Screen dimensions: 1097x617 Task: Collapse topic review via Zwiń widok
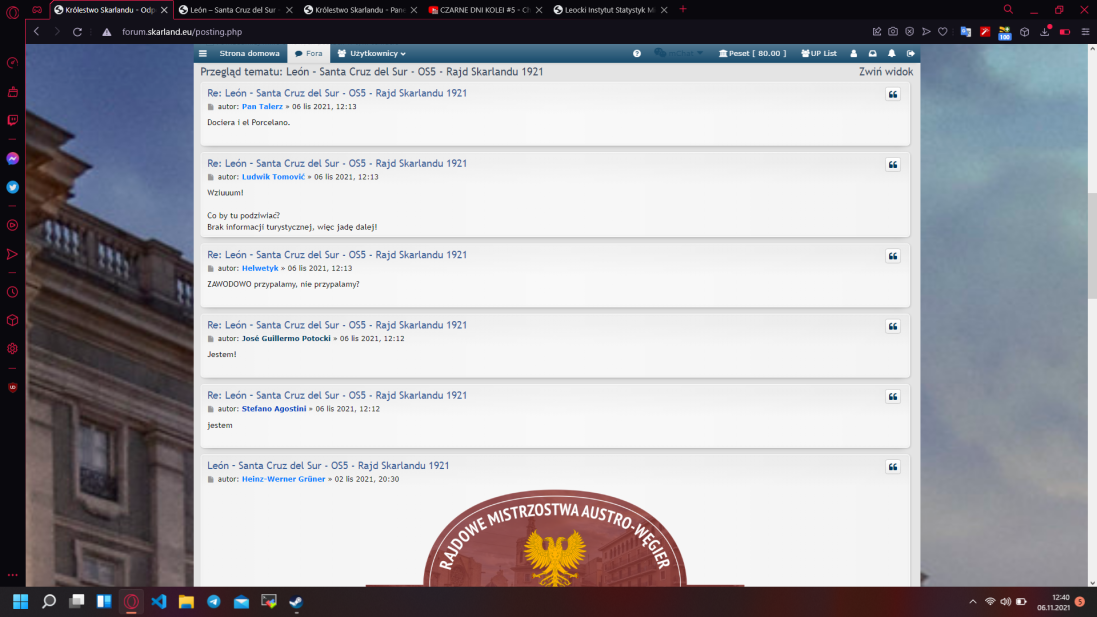[886, 71]
